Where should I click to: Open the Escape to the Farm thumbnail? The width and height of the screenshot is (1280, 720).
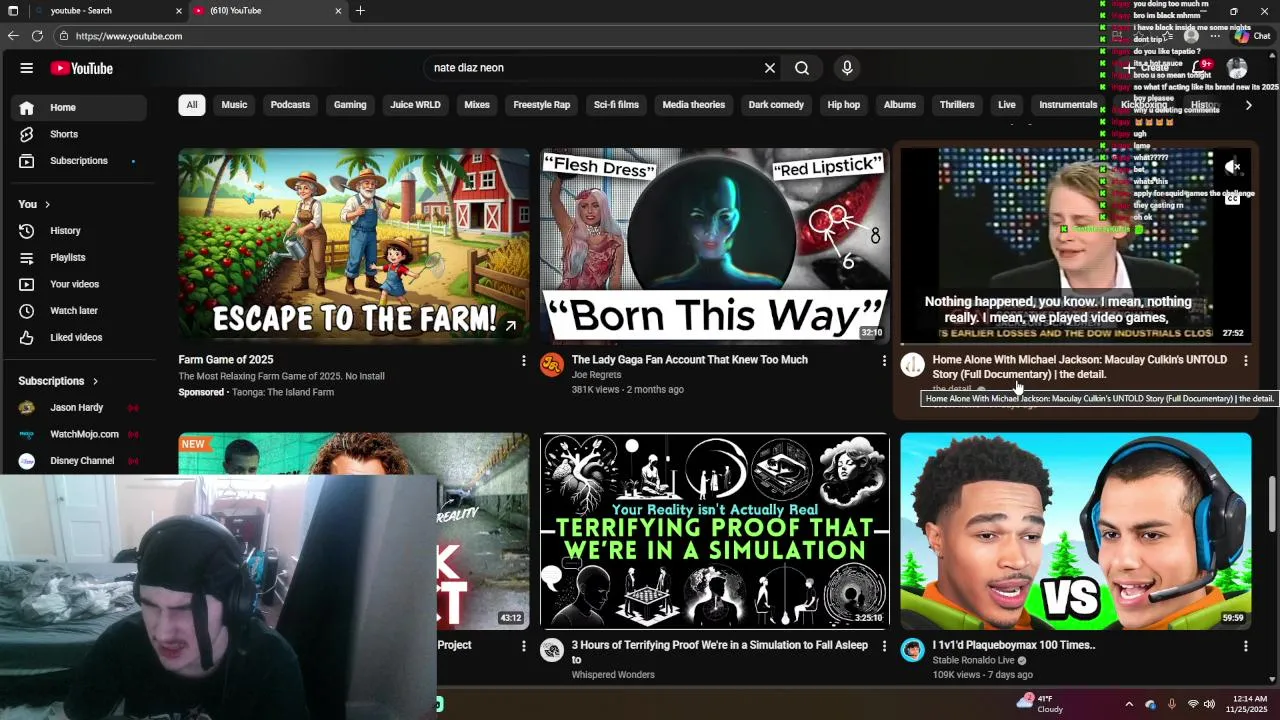[354, 246]
